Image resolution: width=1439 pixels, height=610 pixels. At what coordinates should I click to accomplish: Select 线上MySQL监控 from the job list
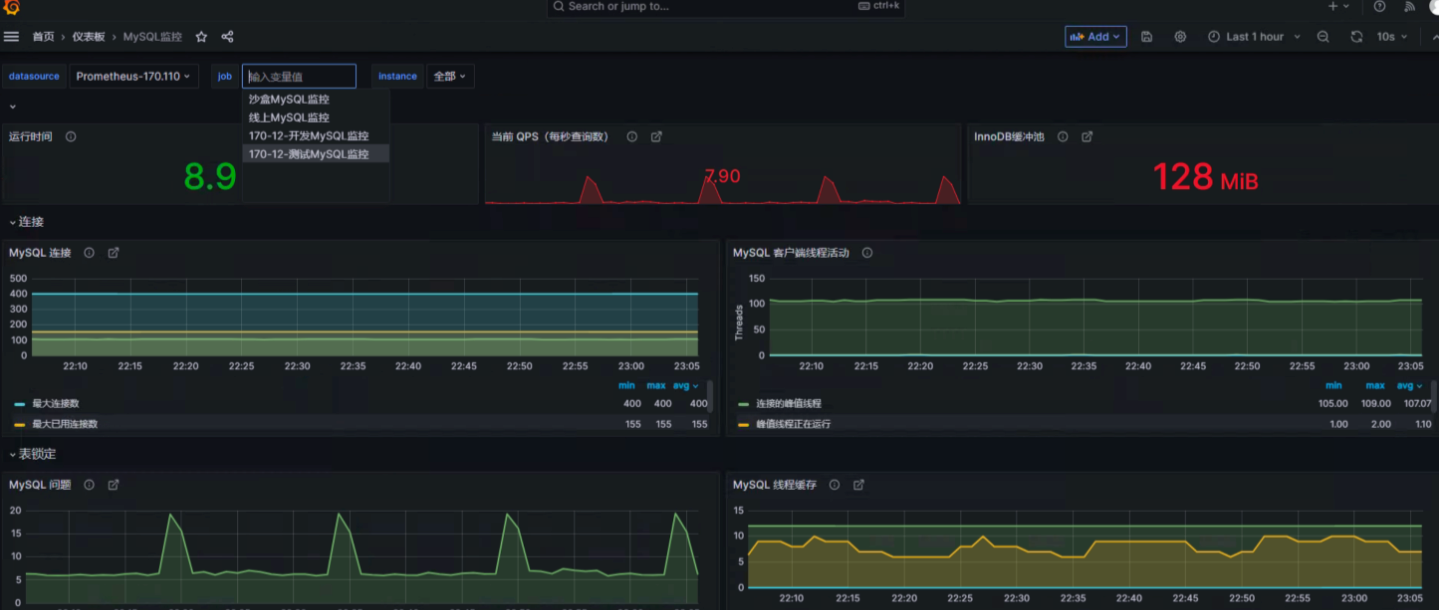click(x=316, y=118)
